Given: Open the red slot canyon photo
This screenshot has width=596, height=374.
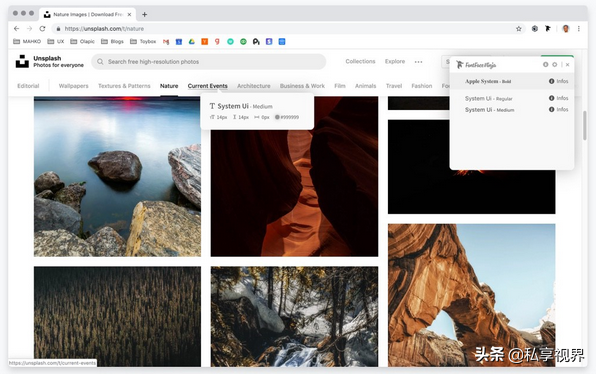Looking at the screenshot, I should click(295, 192).
